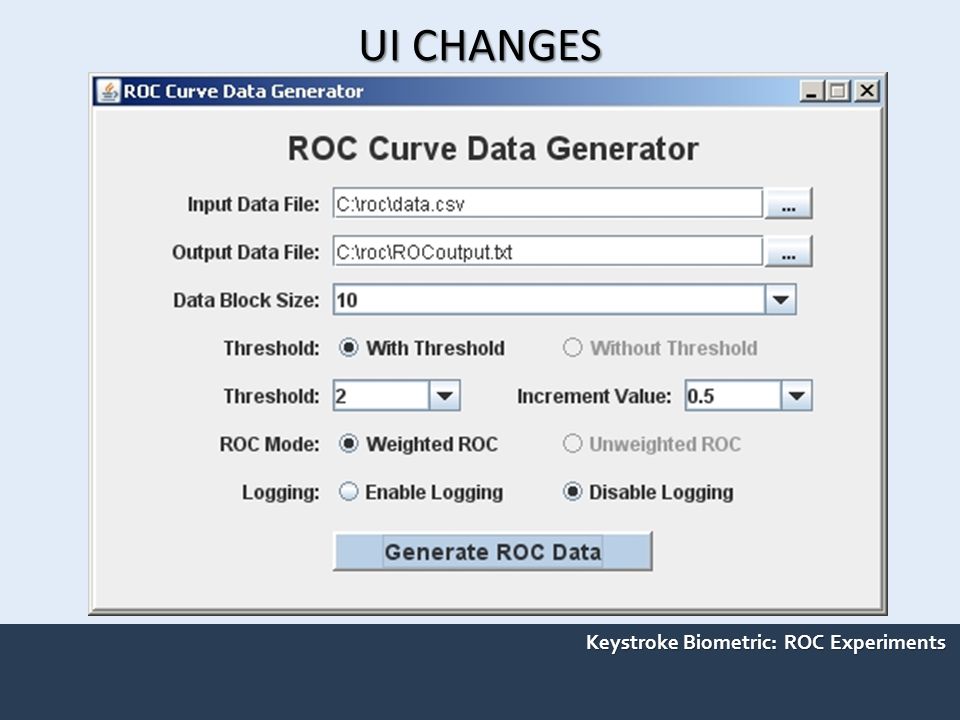The image size is (960, 720).
Task: Click the Output Data File path field
Action: [548, 252]
